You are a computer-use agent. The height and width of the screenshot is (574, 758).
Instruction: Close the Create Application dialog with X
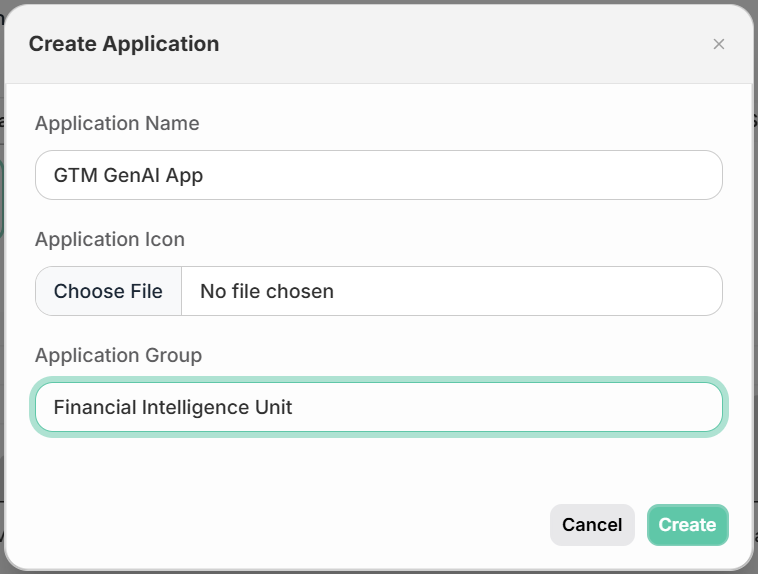pyautogui.click(x=718, y=44)
